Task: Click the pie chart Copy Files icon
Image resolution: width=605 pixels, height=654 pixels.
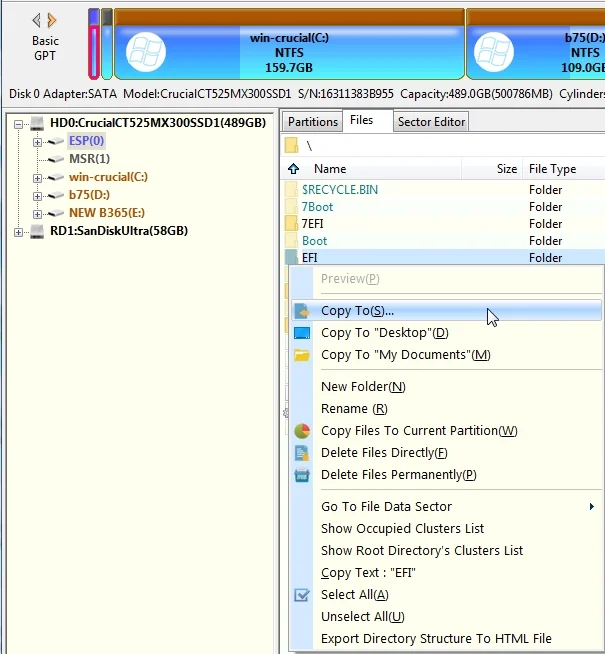Action: 302,431
